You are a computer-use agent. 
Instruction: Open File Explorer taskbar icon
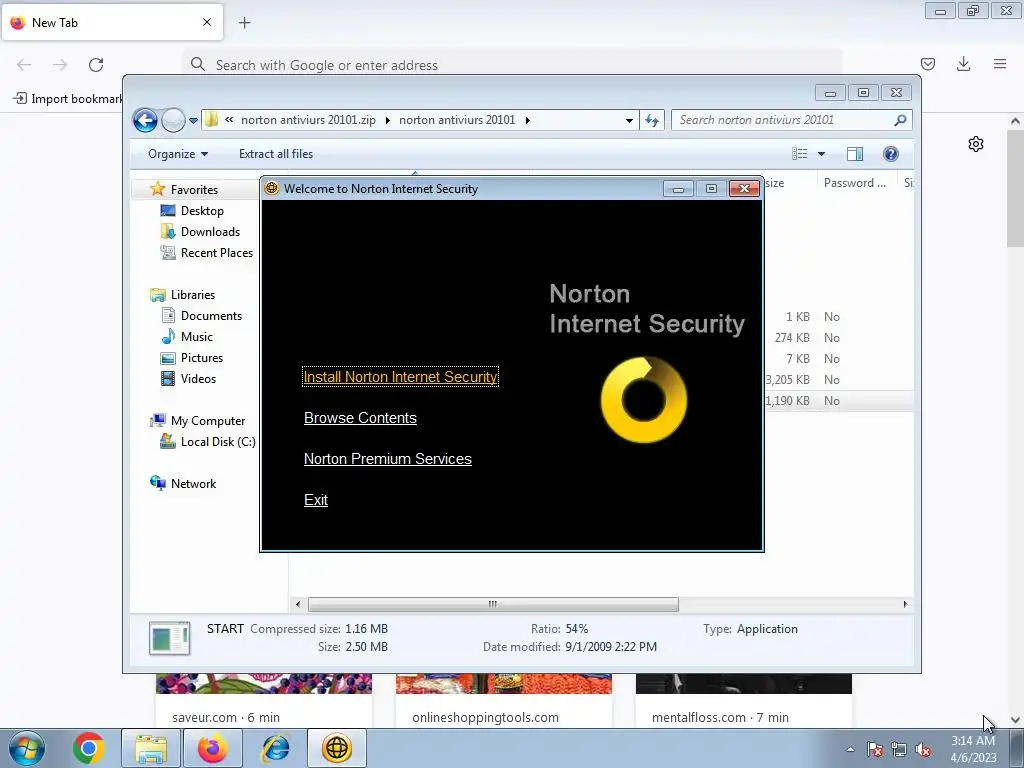click(151, 748)
